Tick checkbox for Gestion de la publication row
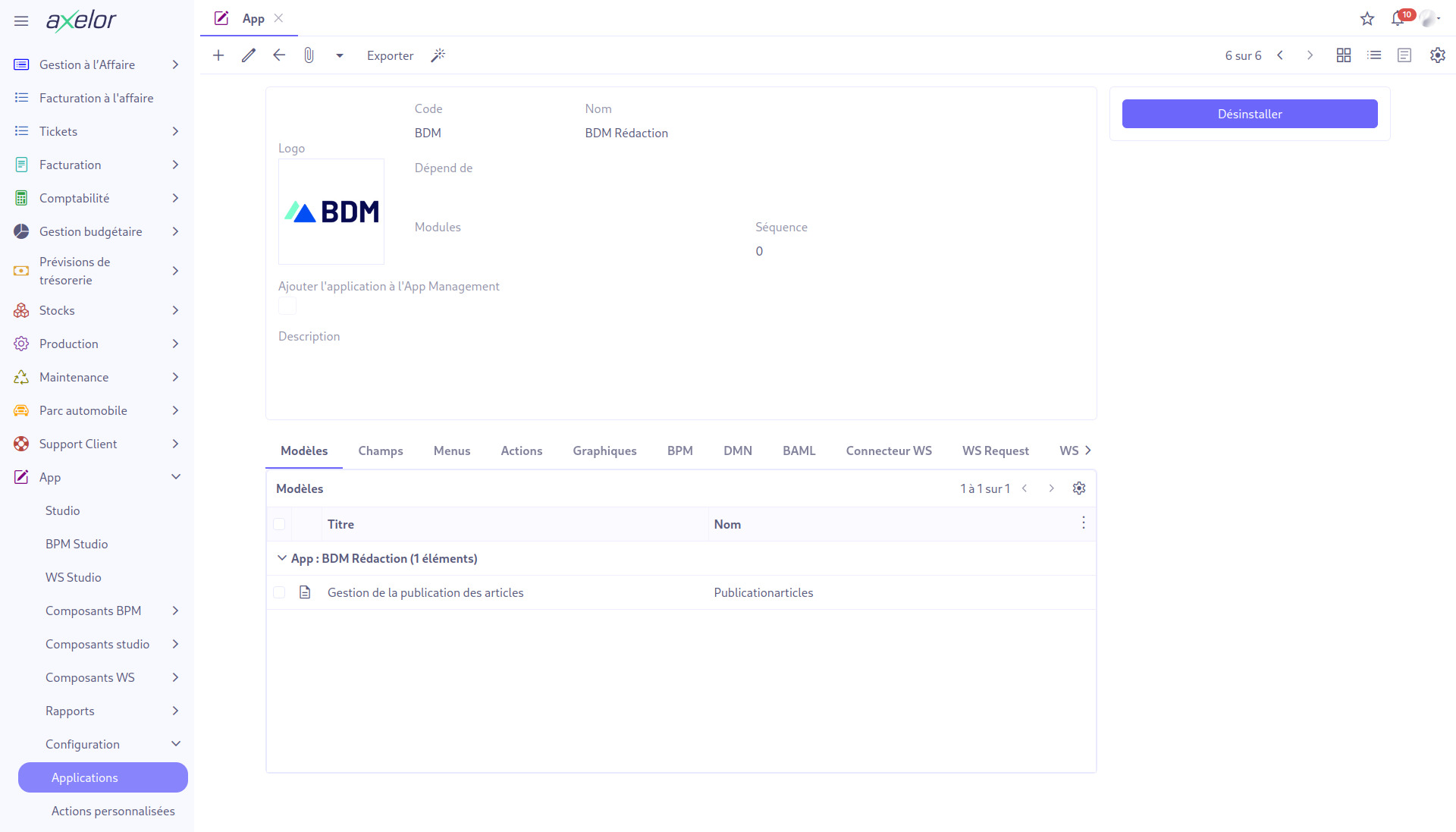 [x=279, y=592]
